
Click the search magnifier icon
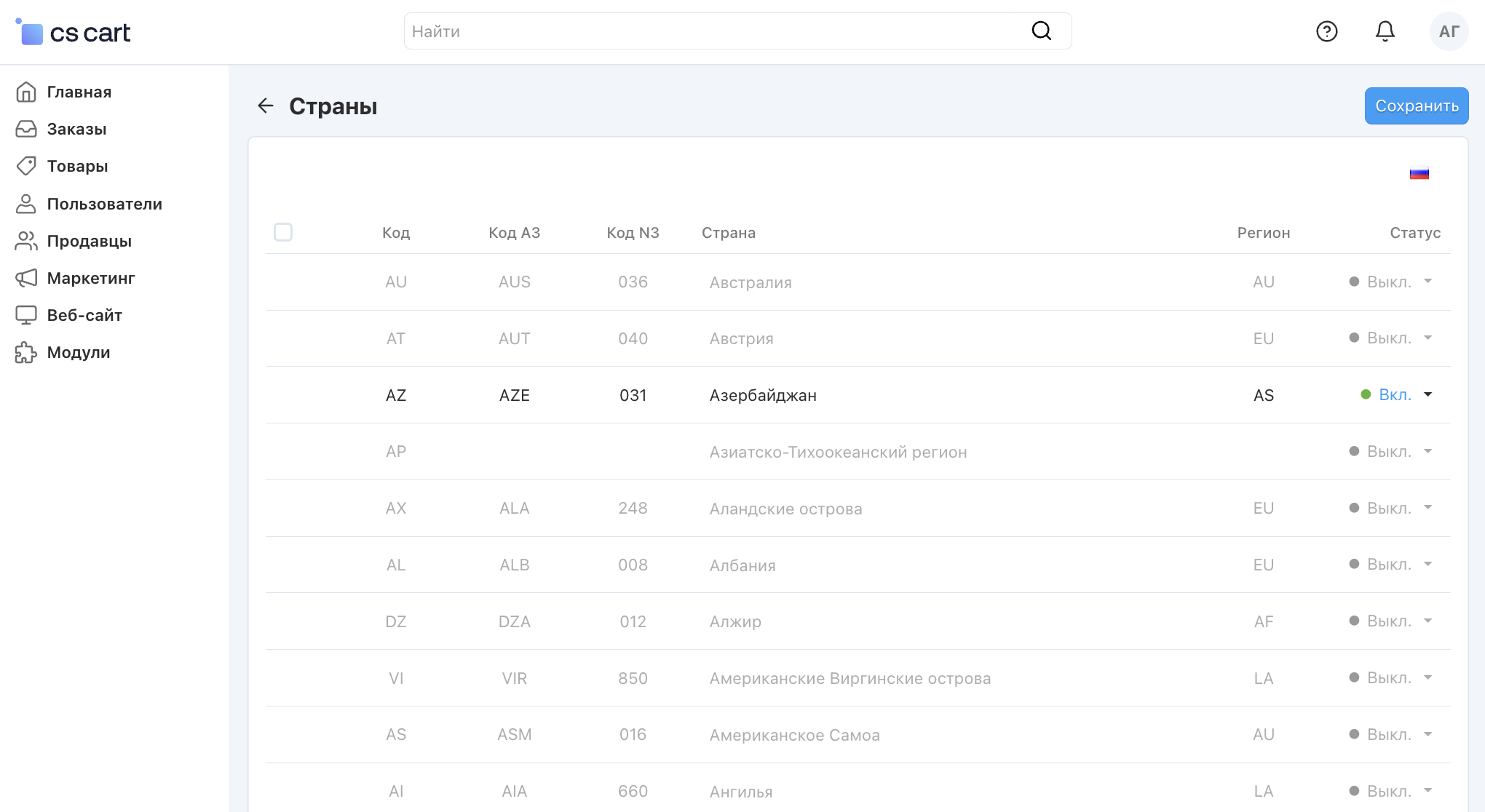click(x=1041, y=31)
